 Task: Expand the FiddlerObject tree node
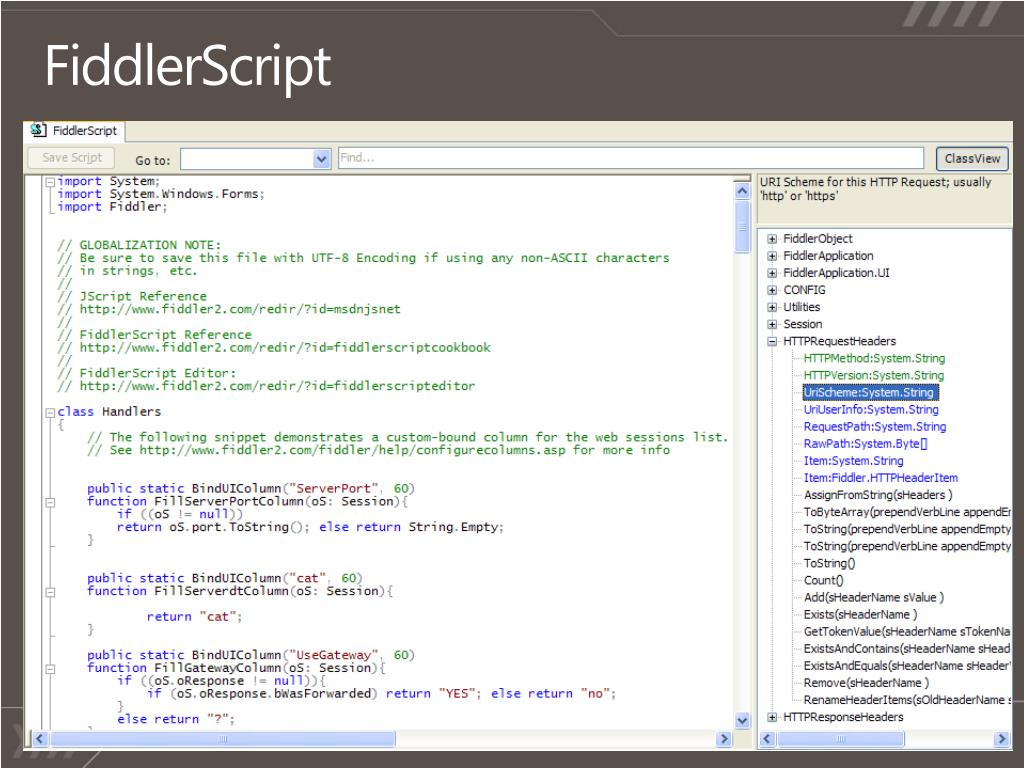pyautogui.click(x=772, y=239)
